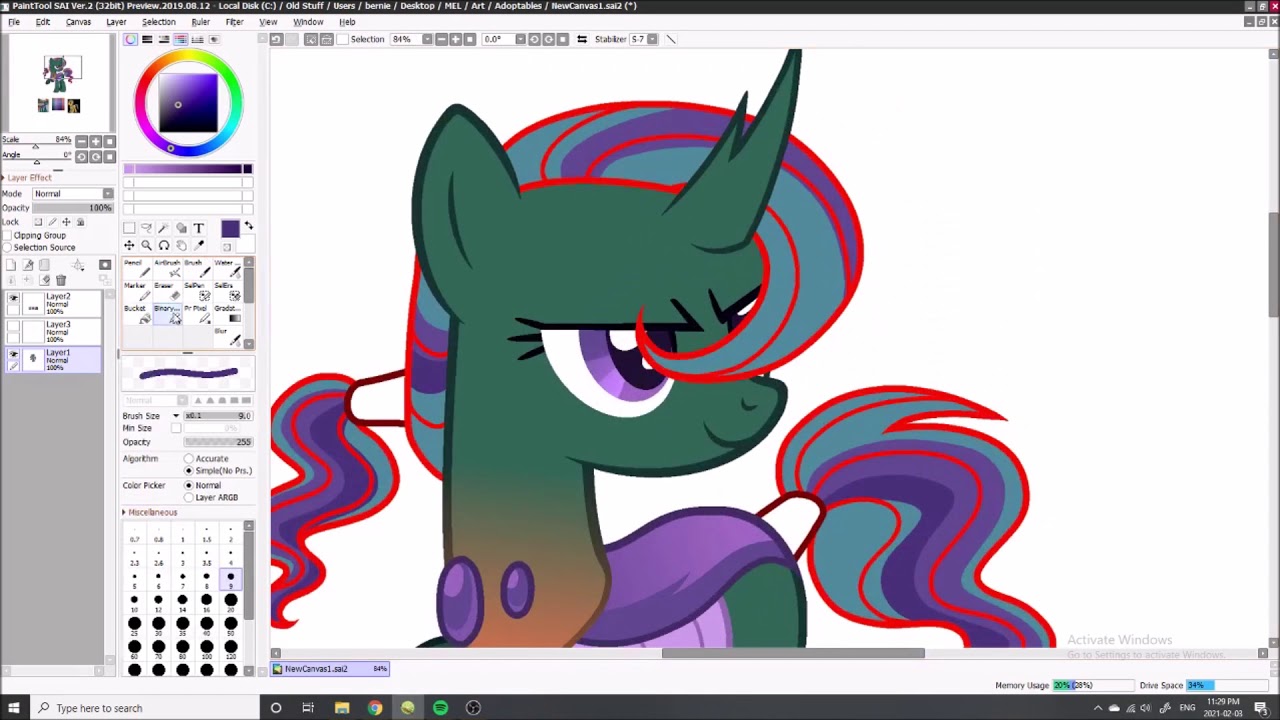Select the Binary pen tool
The width and height of the screenshot is (1280, 720).
[167, 314]
